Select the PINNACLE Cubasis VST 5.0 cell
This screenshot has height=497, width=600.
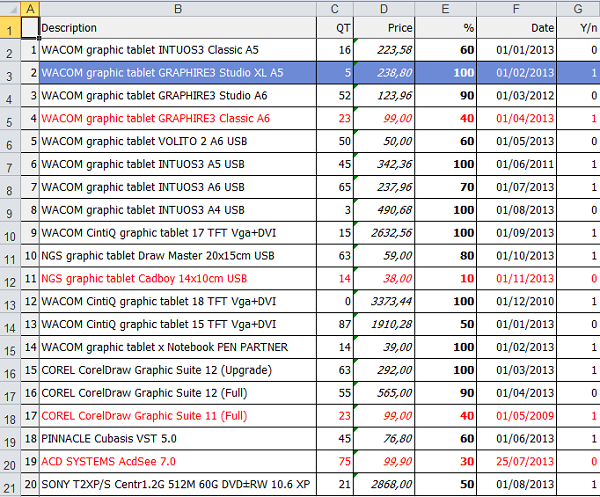click(177, 439)
